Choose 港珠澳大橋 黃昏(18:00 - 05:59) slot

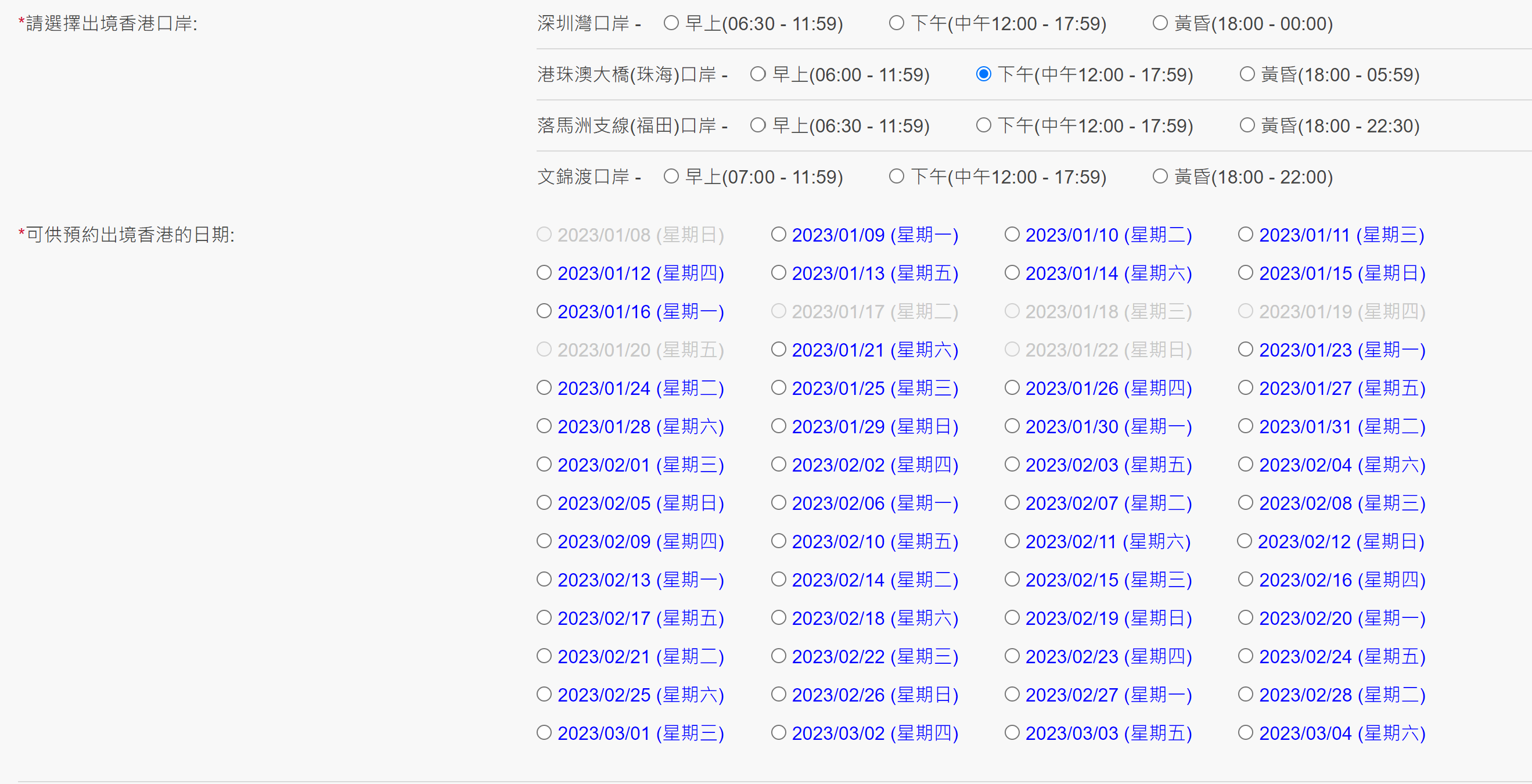point(1247,74)
